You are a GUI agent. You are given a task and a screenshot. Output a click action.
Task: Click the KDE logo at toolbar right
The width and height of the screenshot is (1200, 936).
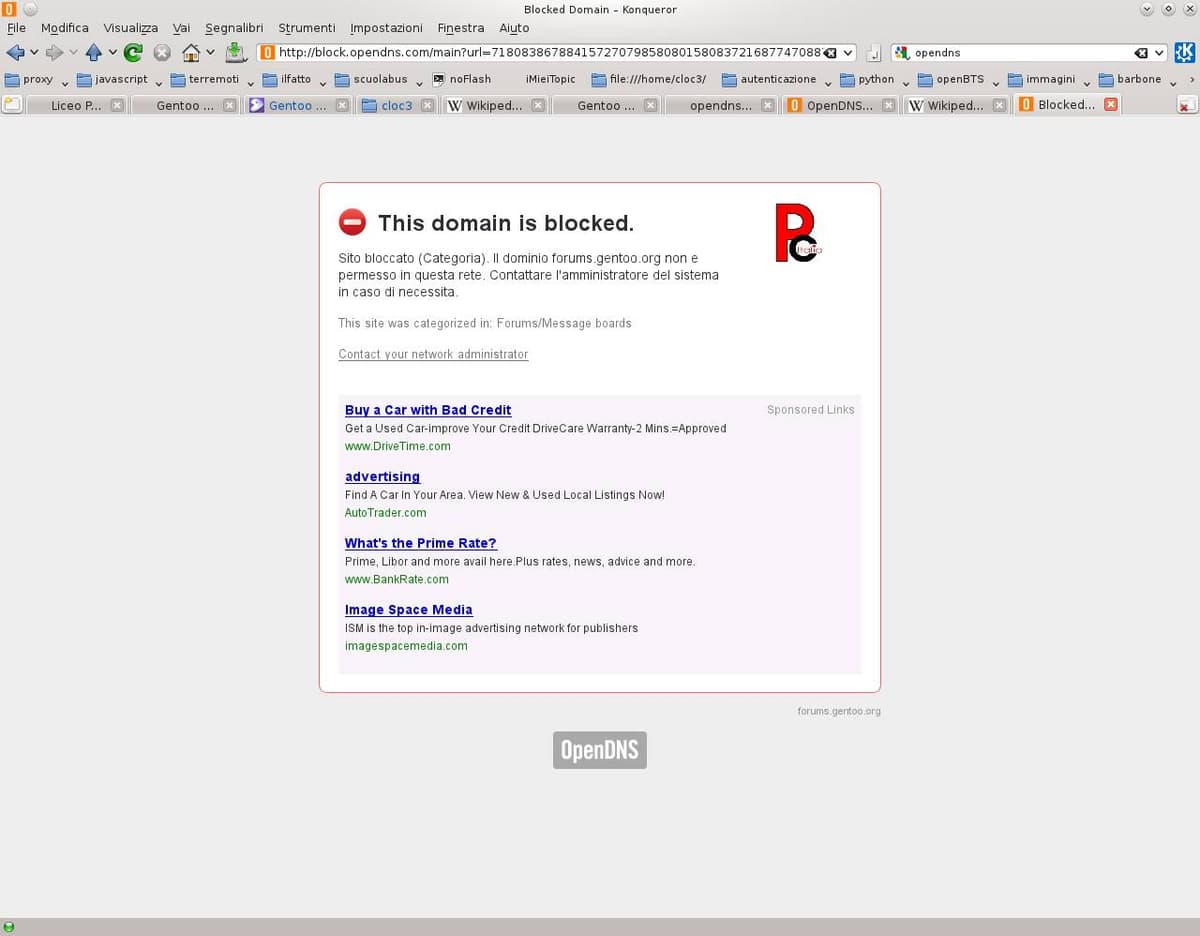(x=1185, y=52)
